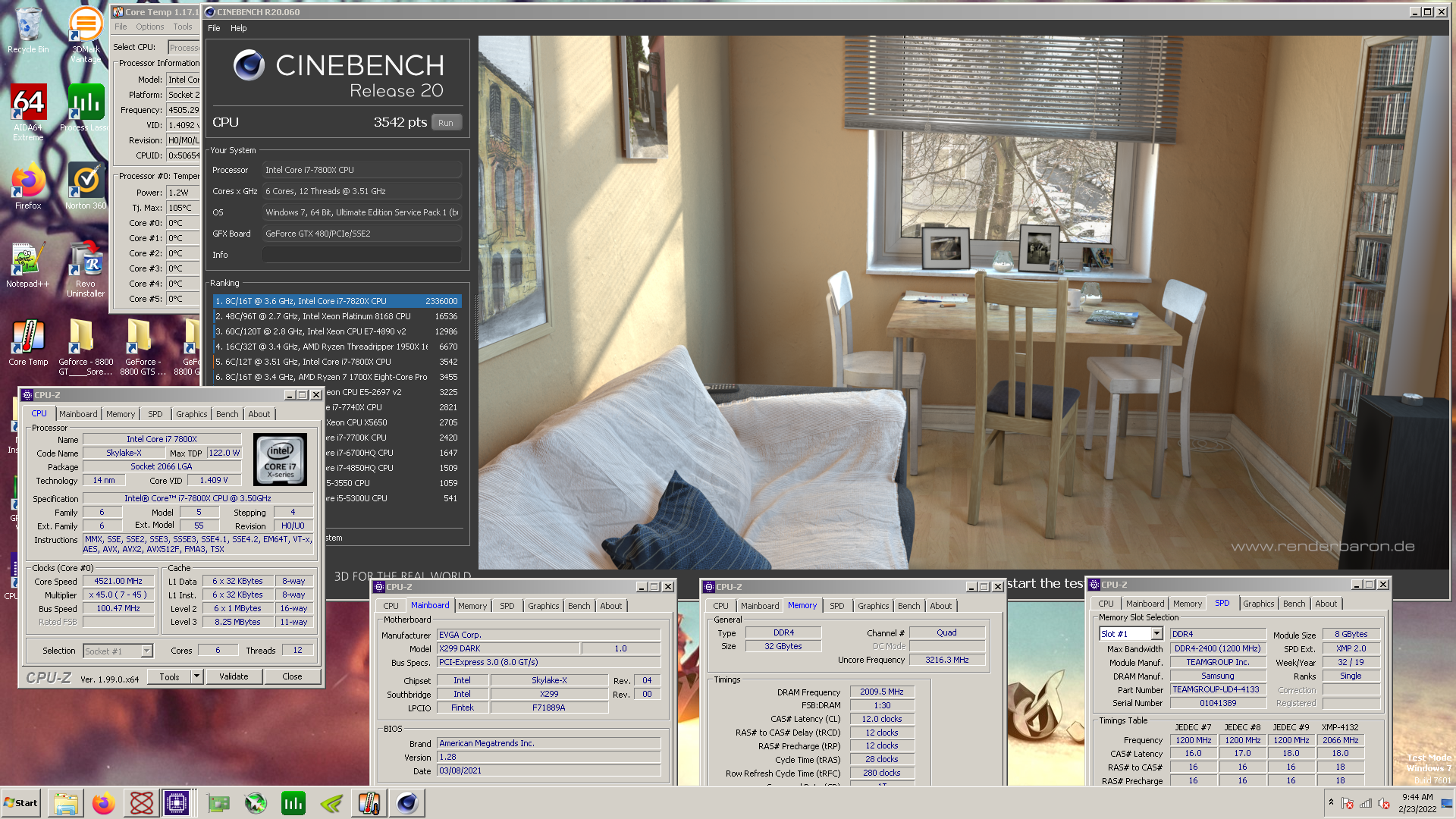Screen dimensions: 1456x819
Task: Select Memory tab in CPU-Z SPD window
Action: [1188, 604]
